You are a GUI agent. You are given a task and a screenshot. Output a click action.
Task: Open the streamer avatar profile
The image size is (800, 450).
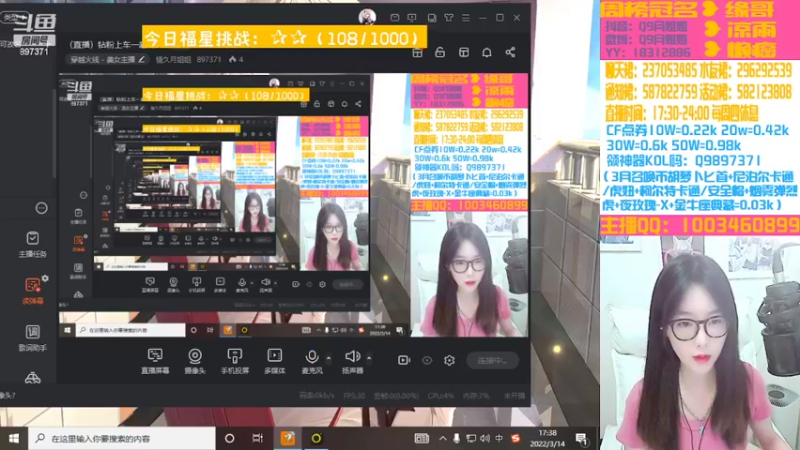pyautogui.click(x=367, y=17)
